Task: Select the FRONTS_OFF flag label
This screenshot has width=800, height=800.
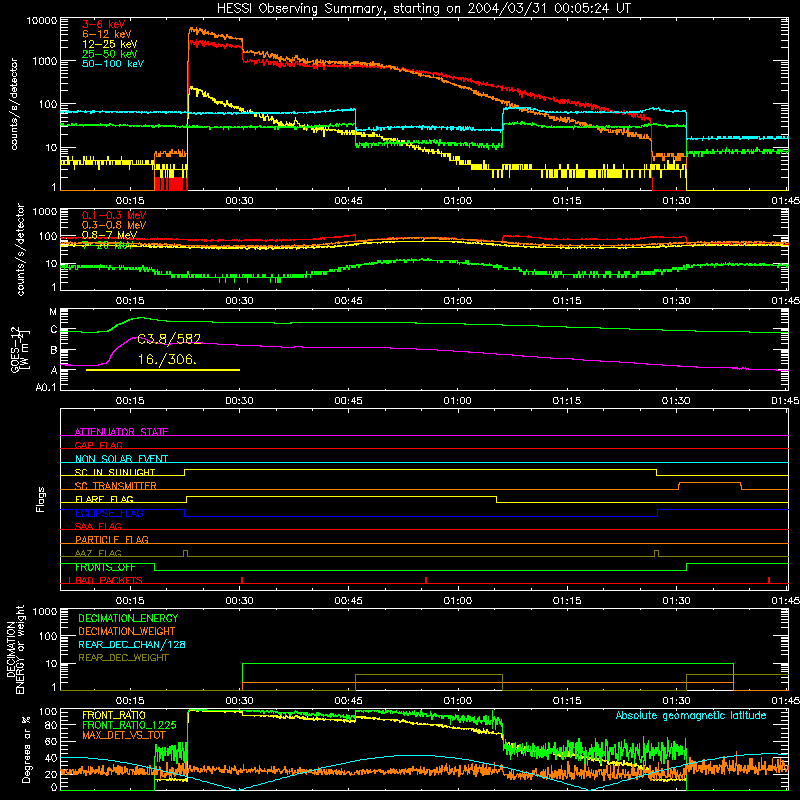Action: click(x=105, y=567)
